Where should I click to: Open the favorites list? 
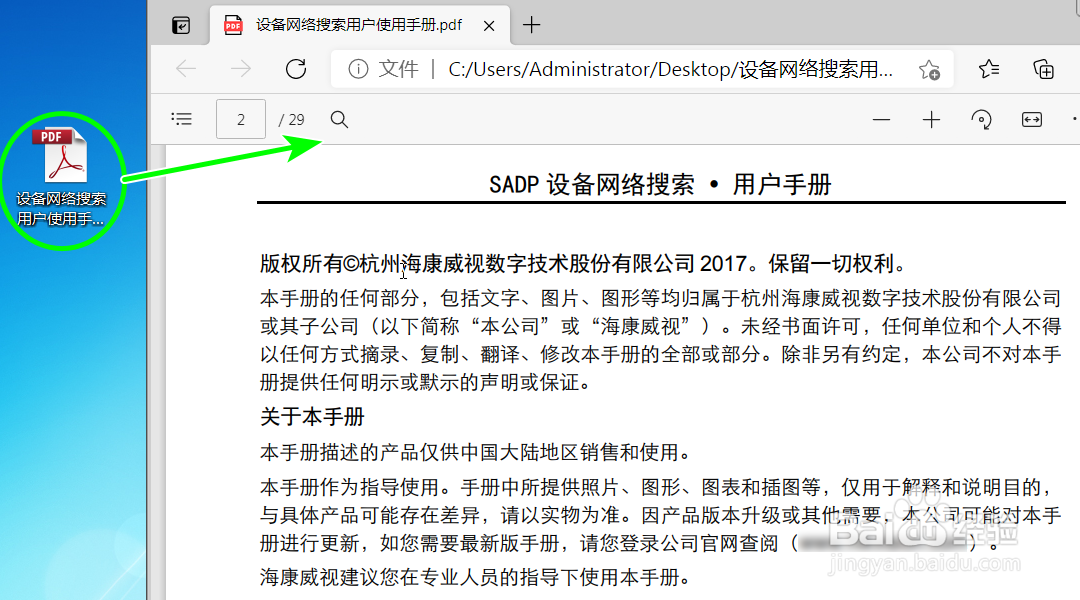pyautogui.click(x=989, y=69)
